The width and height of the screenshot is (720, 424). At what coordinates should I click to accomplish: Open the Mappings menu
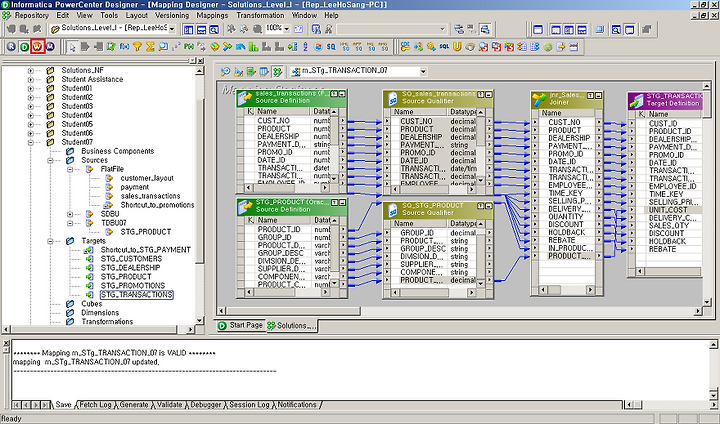(x=212, y=15)
